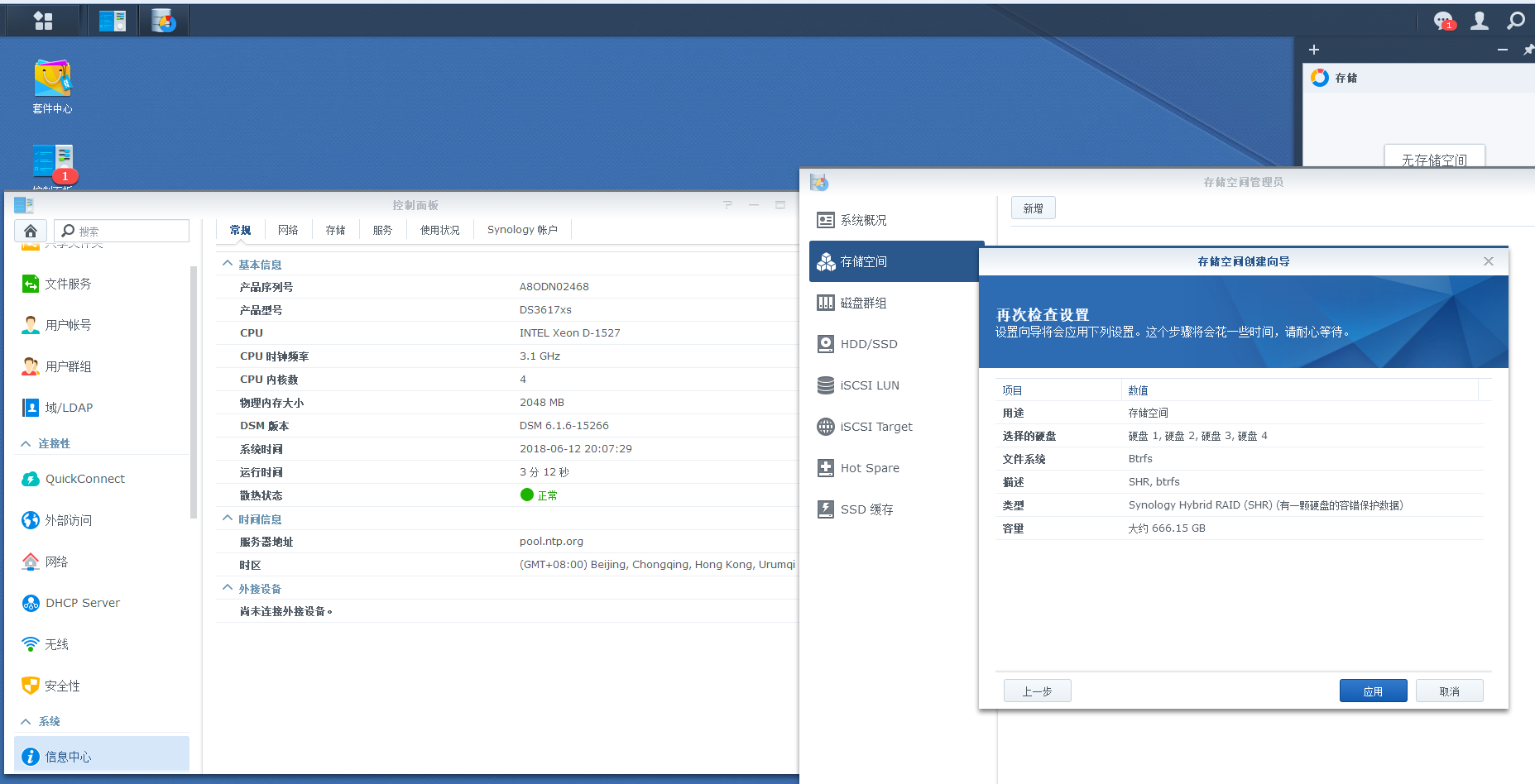Open Network (网络) sidebar item
The image size is (1535, 784).
(102, 562)
